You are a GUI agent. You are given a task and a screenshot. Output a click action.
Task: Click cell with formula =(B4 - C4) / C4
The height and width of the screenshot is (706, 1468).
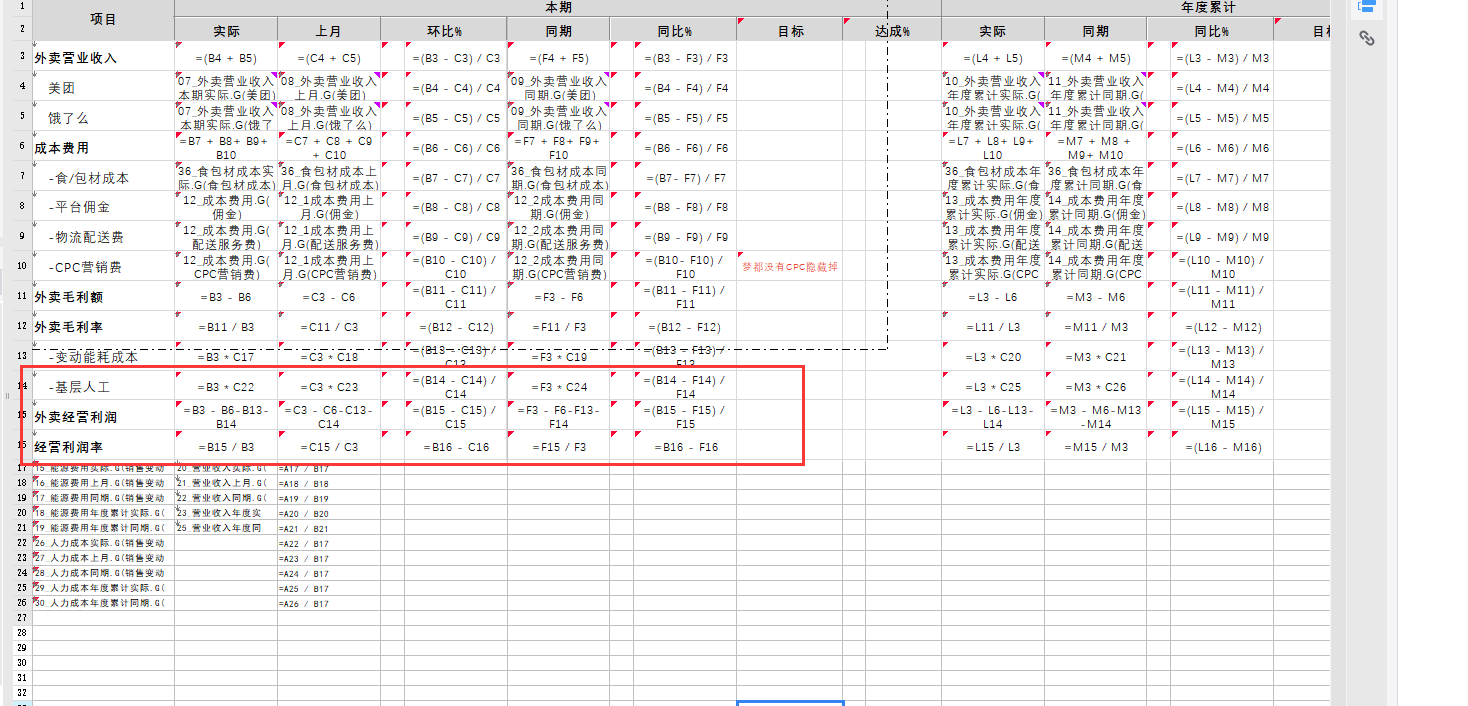(x=456, y=88)
